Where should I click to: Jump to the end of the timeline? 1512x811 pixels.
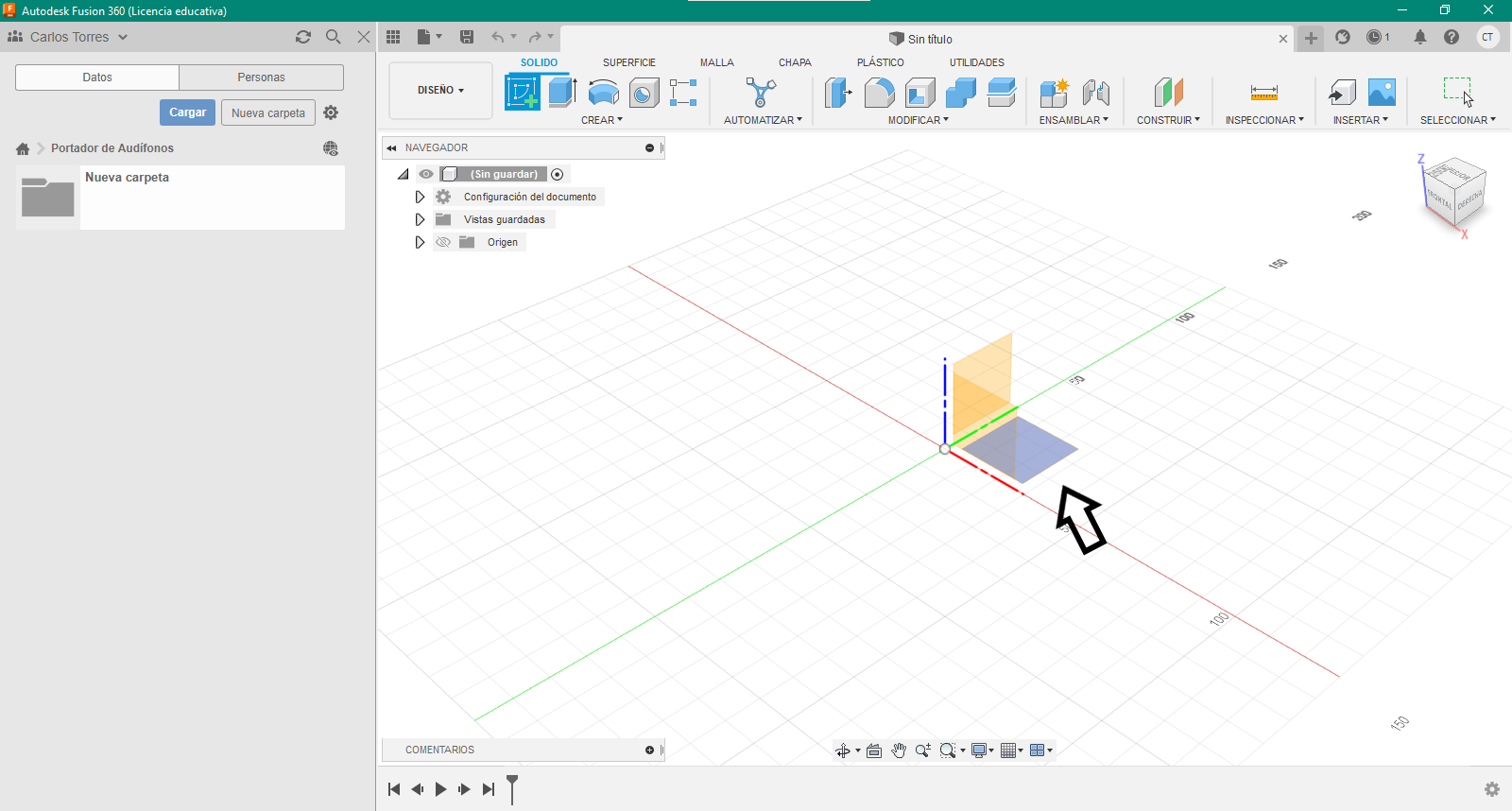[x=488, y=789]
